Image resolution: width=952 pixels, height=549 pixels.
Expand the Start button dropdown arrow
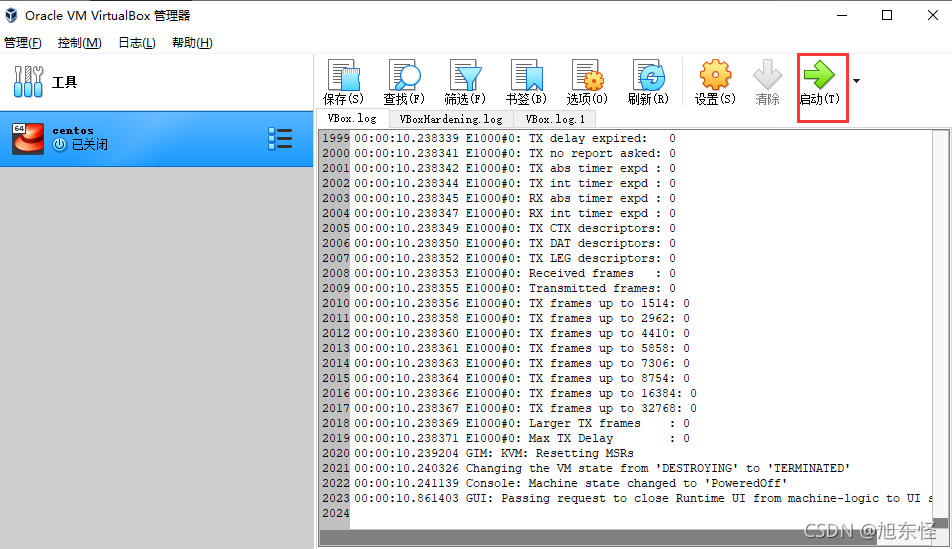856,81
